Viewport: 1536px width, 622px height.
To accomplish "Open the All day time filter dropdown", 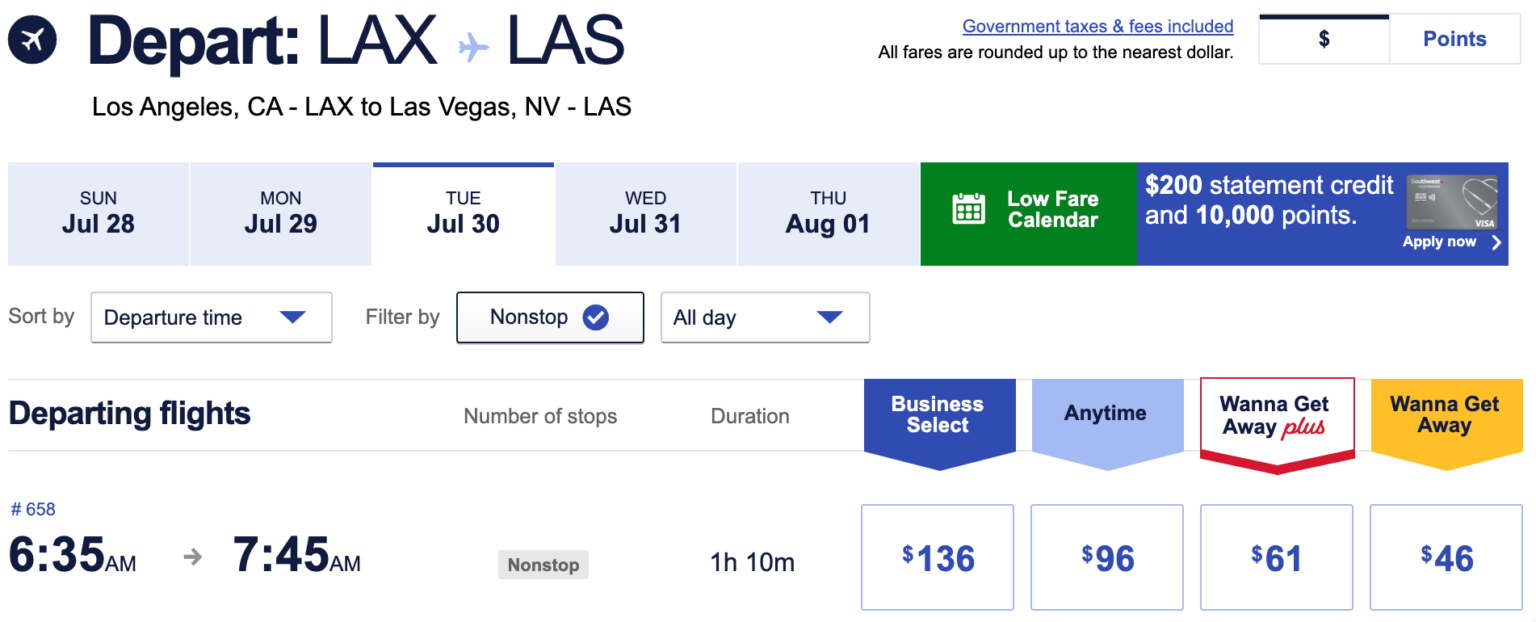I will pyautogui.click(x=765, y=317).
